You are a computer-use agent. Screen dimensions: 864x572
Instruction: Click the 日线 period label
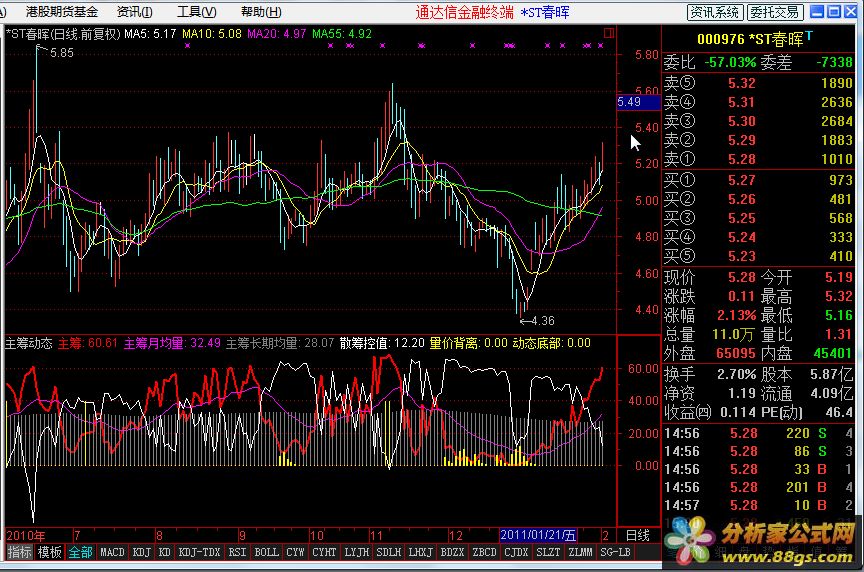[x=638, y=535]
